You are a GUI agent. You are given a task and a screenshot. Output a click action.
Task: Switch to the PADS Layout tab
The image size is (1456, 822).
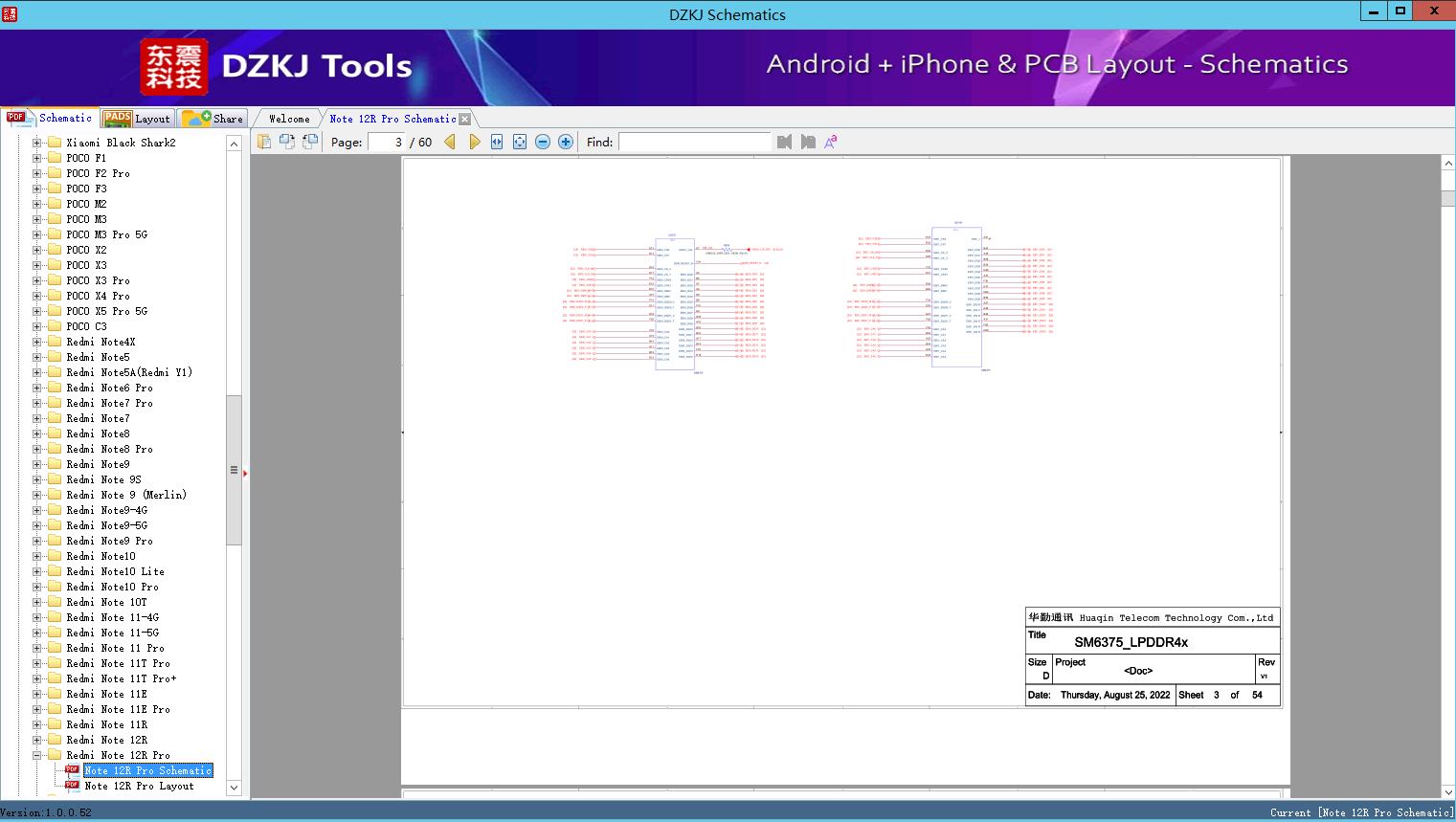pos(137,119)
